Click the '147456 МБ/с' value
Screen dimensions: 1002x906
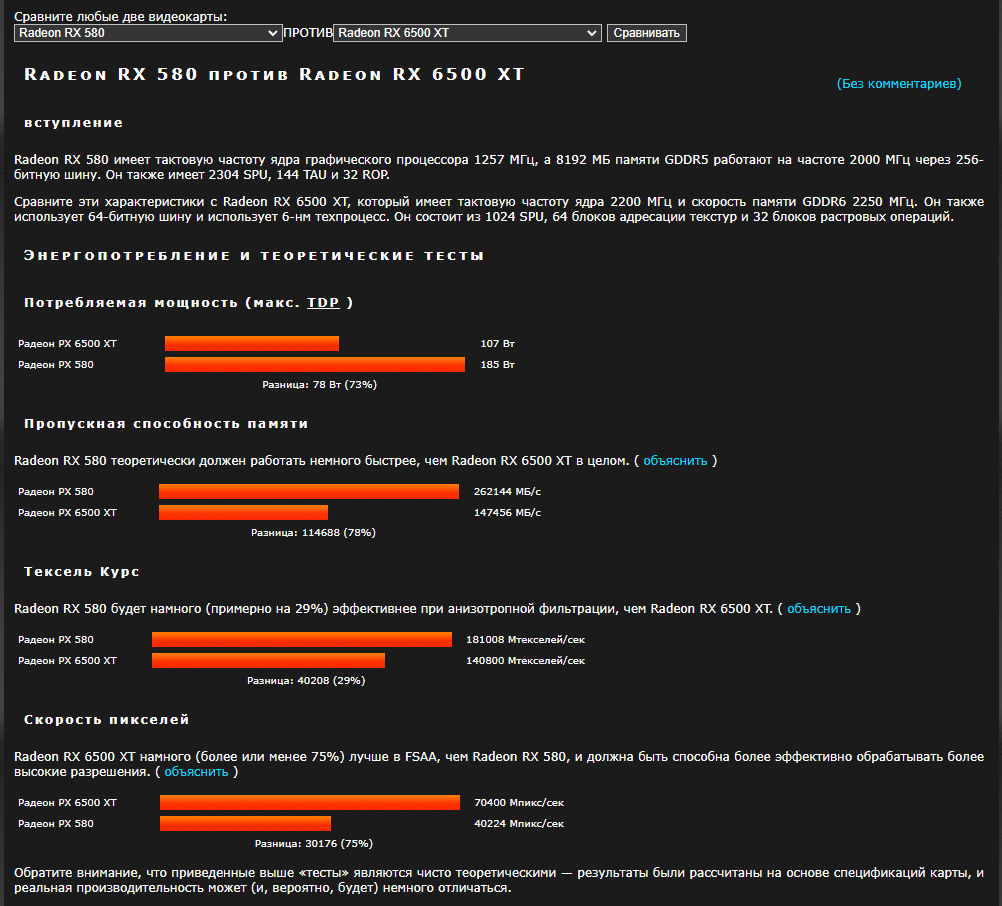coord(507,513)
